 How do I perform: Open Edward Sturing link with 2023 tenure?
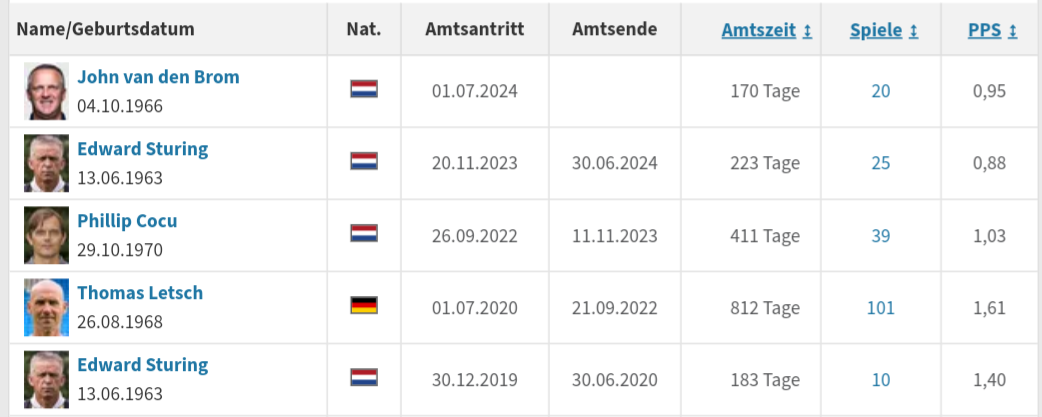tap(143, 149)
